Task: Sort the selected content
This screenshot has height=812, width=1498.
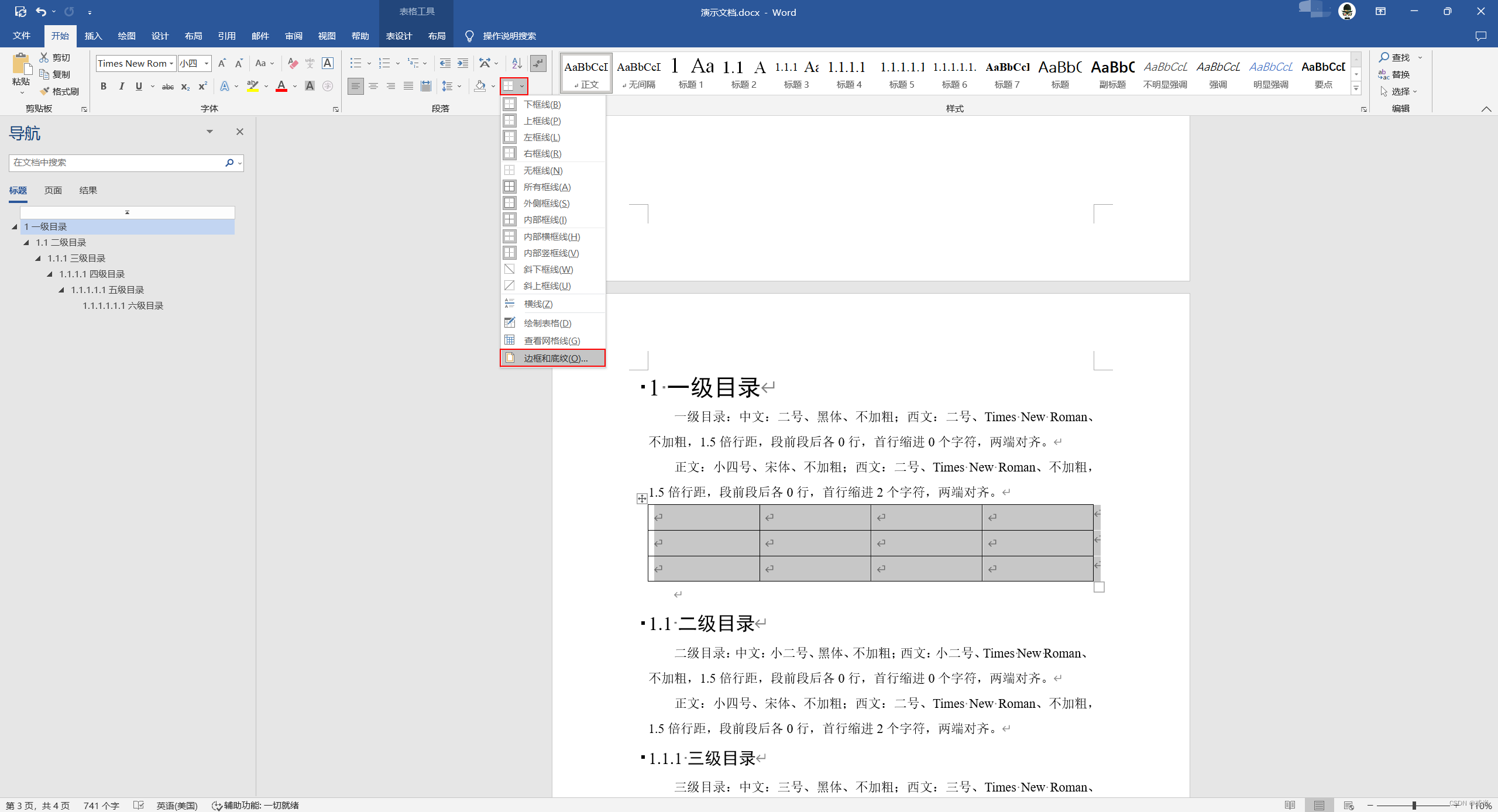Action: pos(517,63)
